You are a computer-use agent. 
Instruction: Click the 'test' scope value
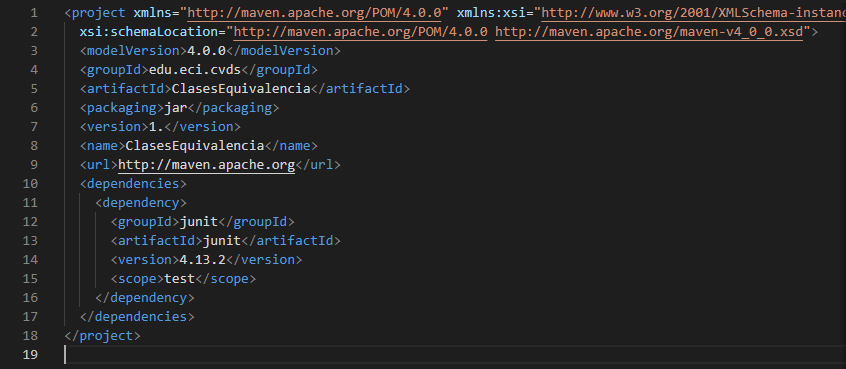tap(179, 279)
